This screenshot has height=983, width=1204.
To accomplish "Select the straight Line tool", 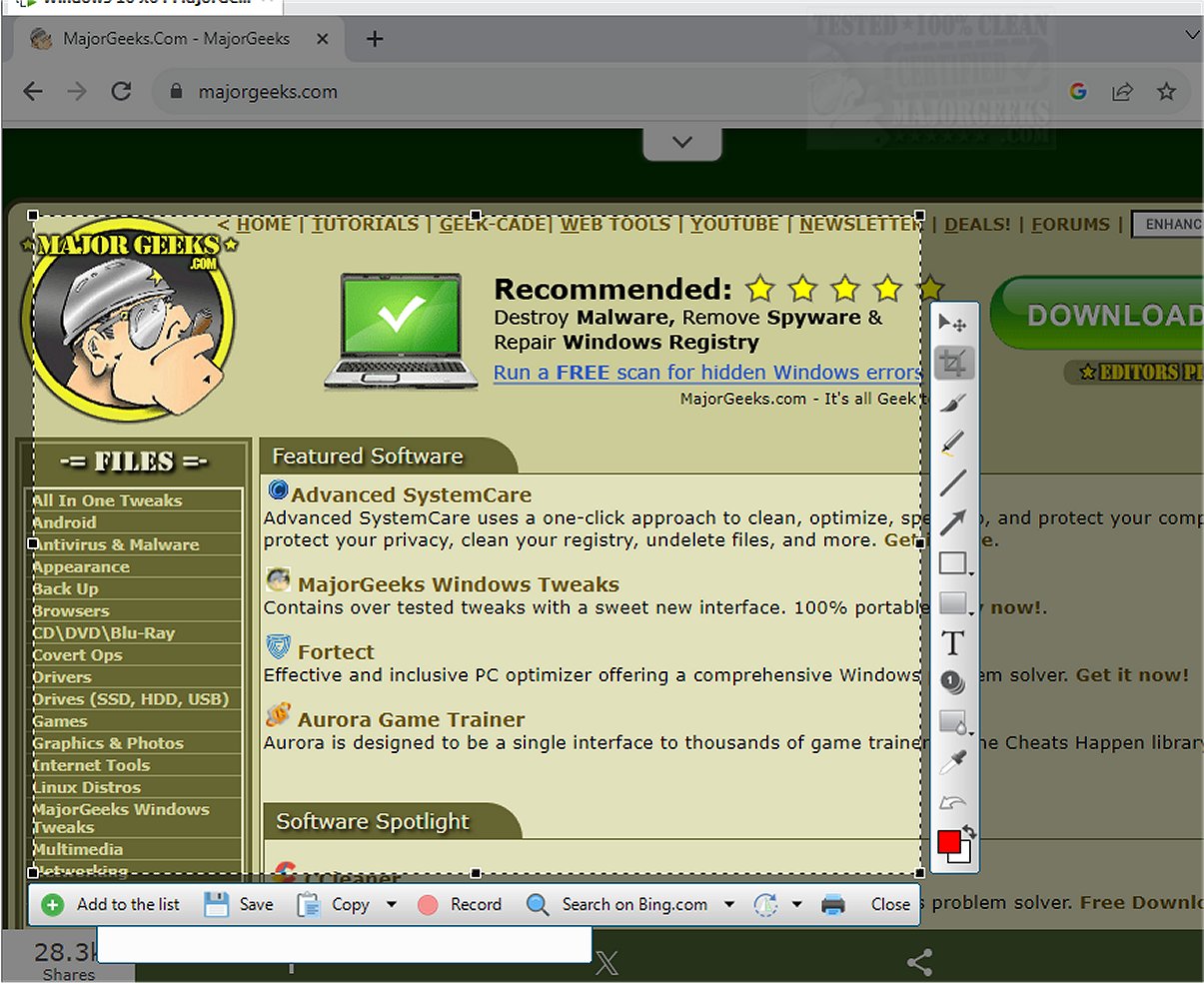I will pyautogui.click(x=953, y=483).
